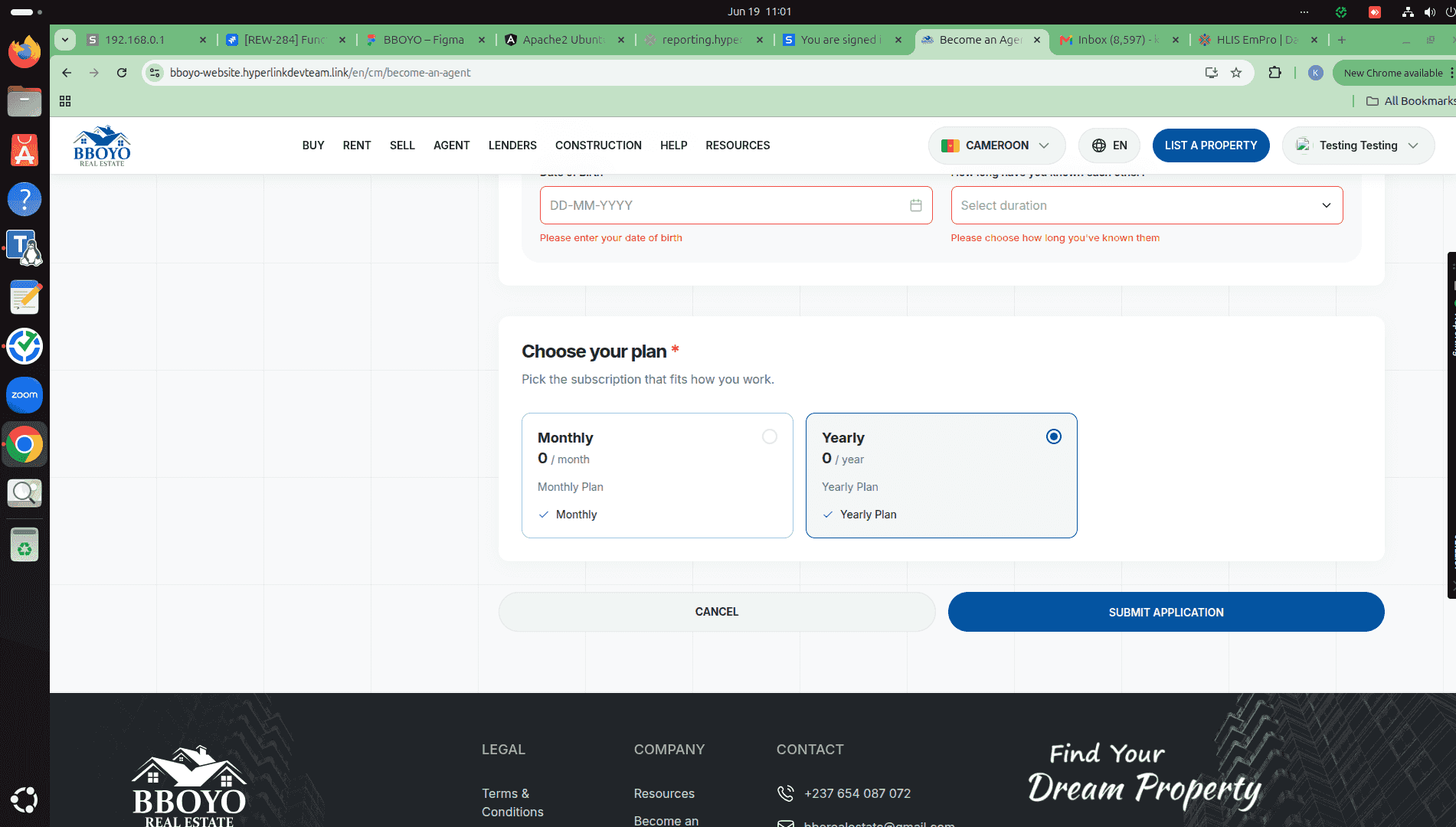The height and width of the screenshot is (827, 1456).
Task: Open Firefox from the dock
Action: click(25, 52)
